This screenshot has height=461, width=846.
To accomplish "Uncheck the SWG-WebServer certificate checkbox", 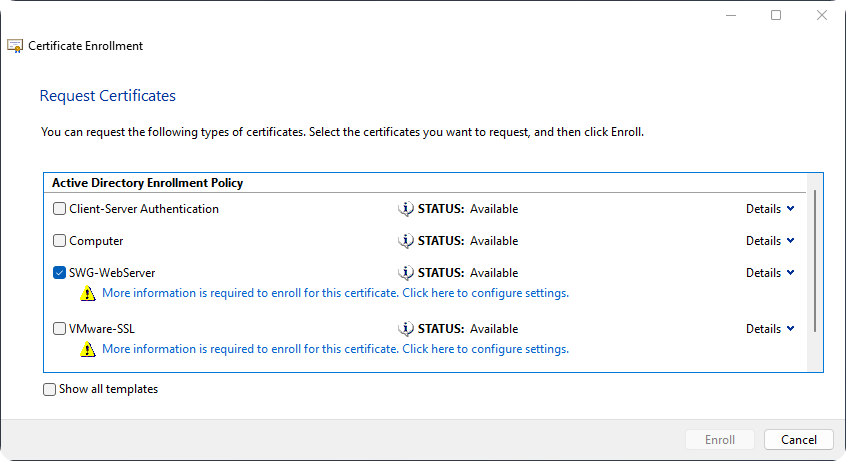I will click(59, 273).
